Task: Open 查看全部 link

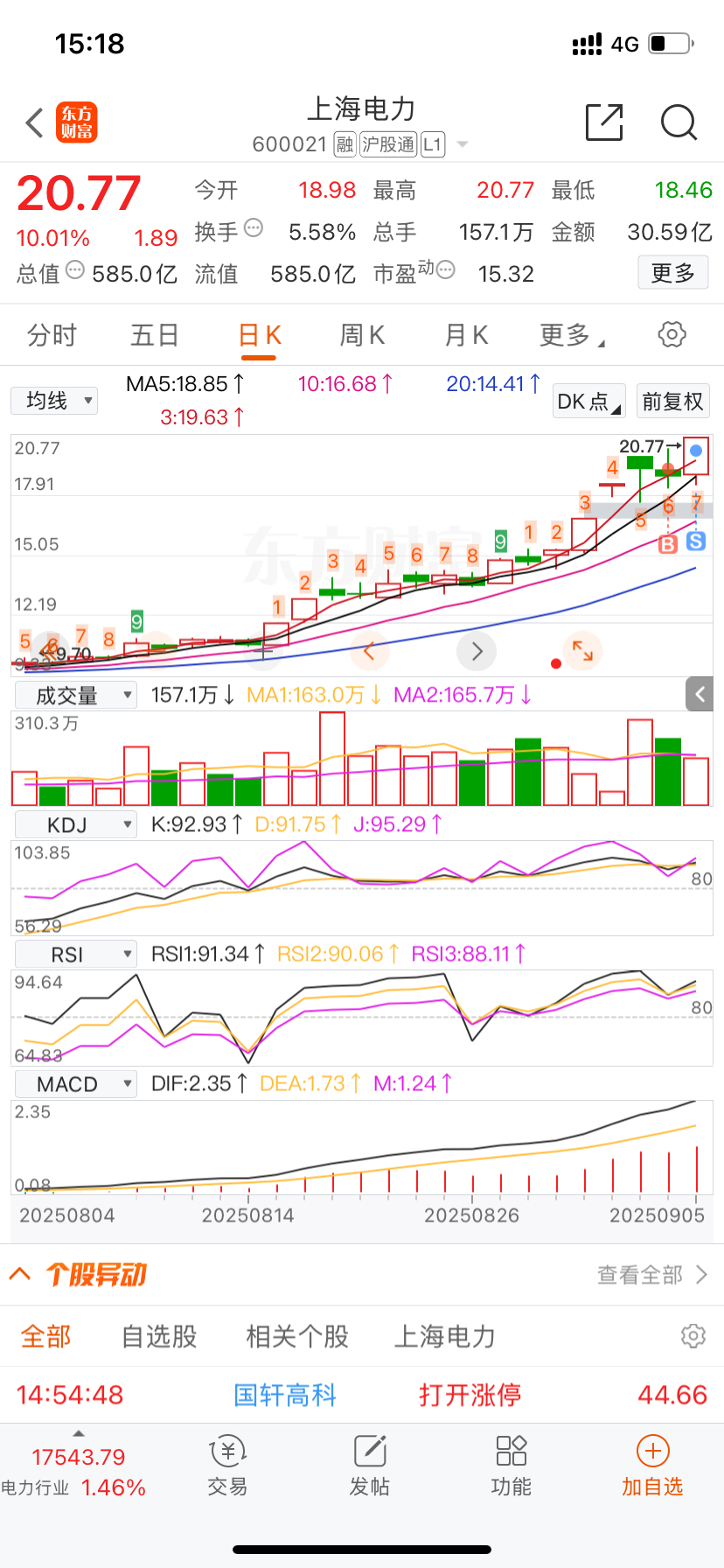Action: tap(651, 1275)
